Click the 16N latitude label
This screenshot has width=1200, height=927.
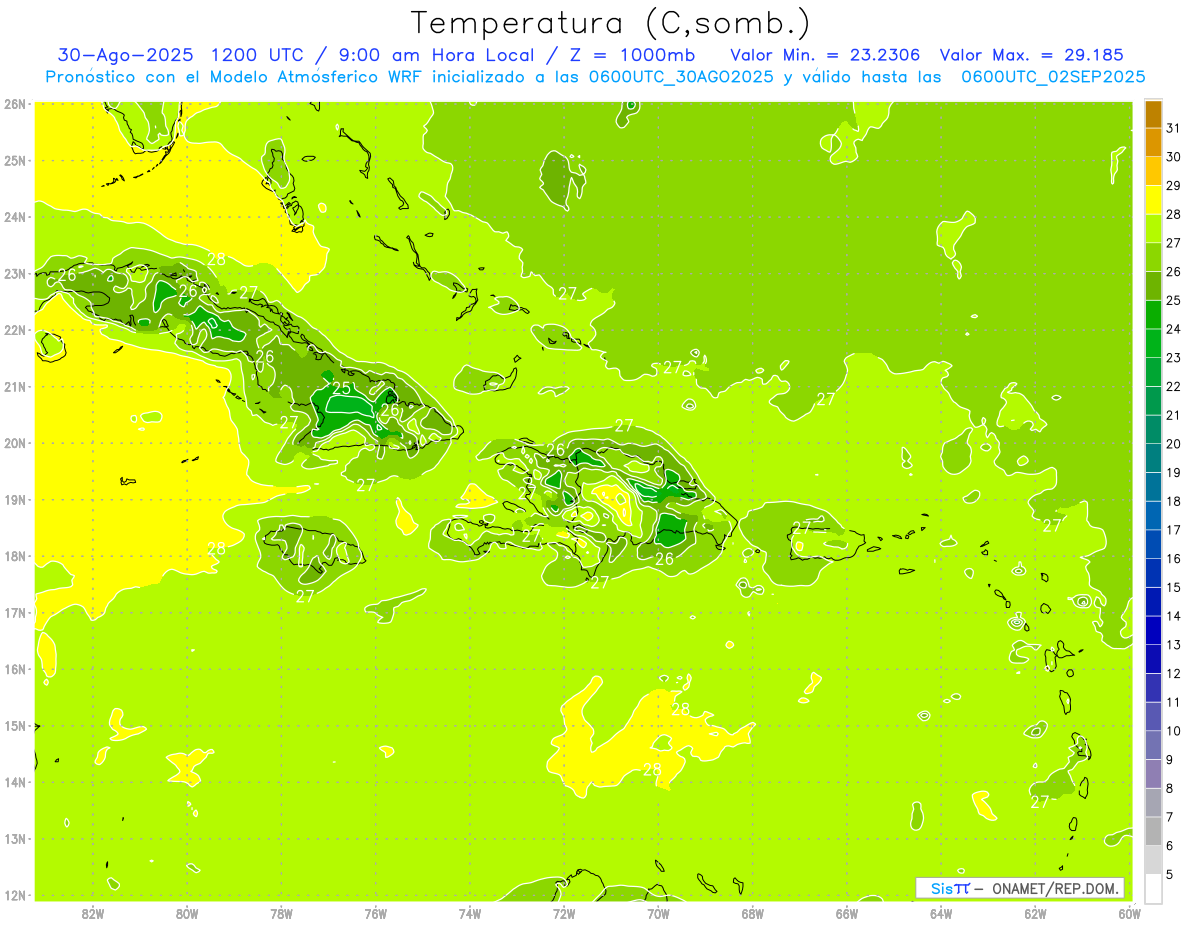pyautogui.click(x=14, y=669)
